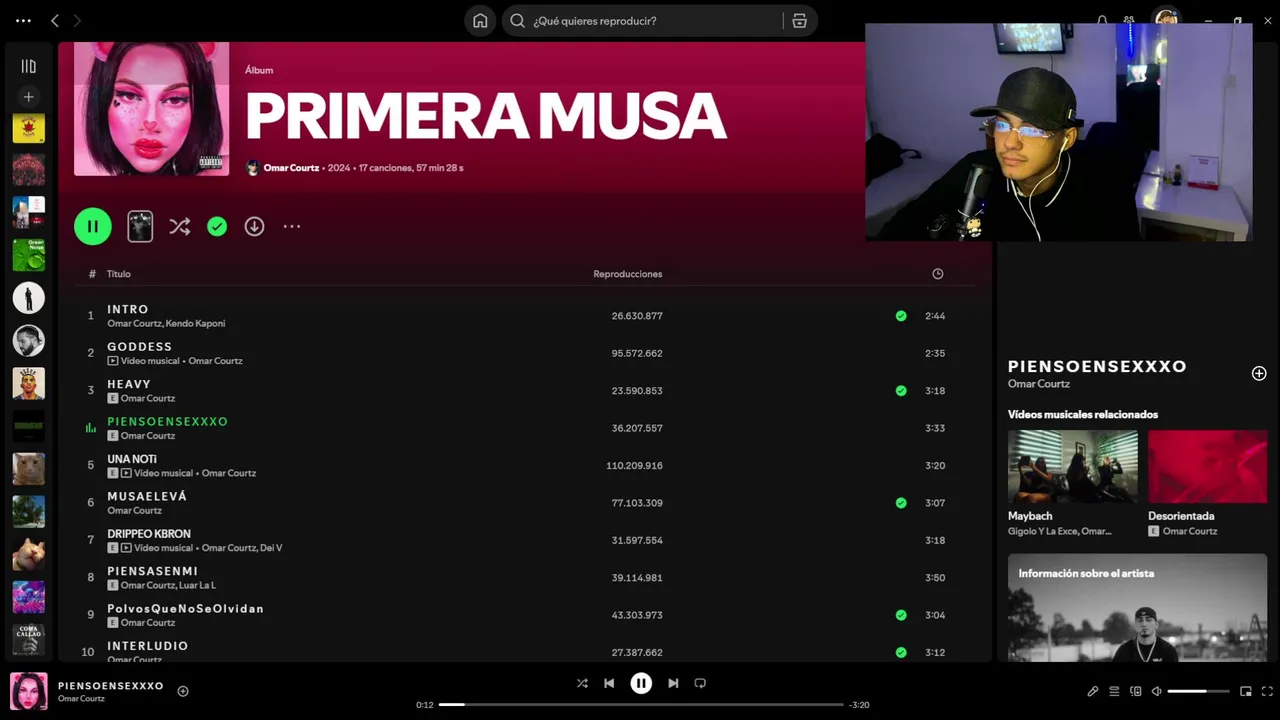Open artist Dei V on the DRIPPEO KBRON row

click(271, 548)
